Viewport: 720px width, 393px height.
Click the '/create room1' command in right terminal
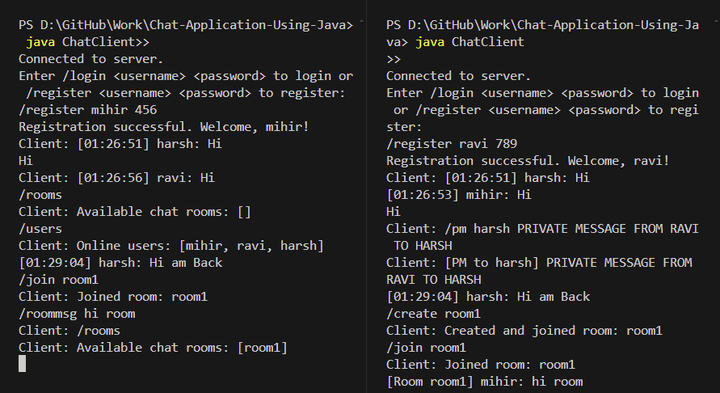[x=433, y=314]
